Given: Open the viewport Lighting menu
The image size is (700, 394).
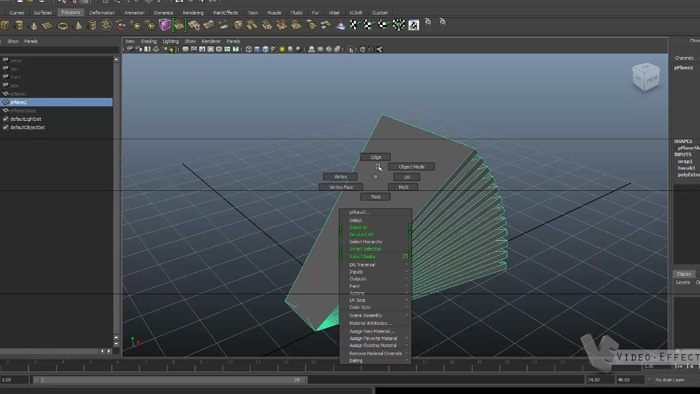Looking at the screenshot, I should click(170, 41).
